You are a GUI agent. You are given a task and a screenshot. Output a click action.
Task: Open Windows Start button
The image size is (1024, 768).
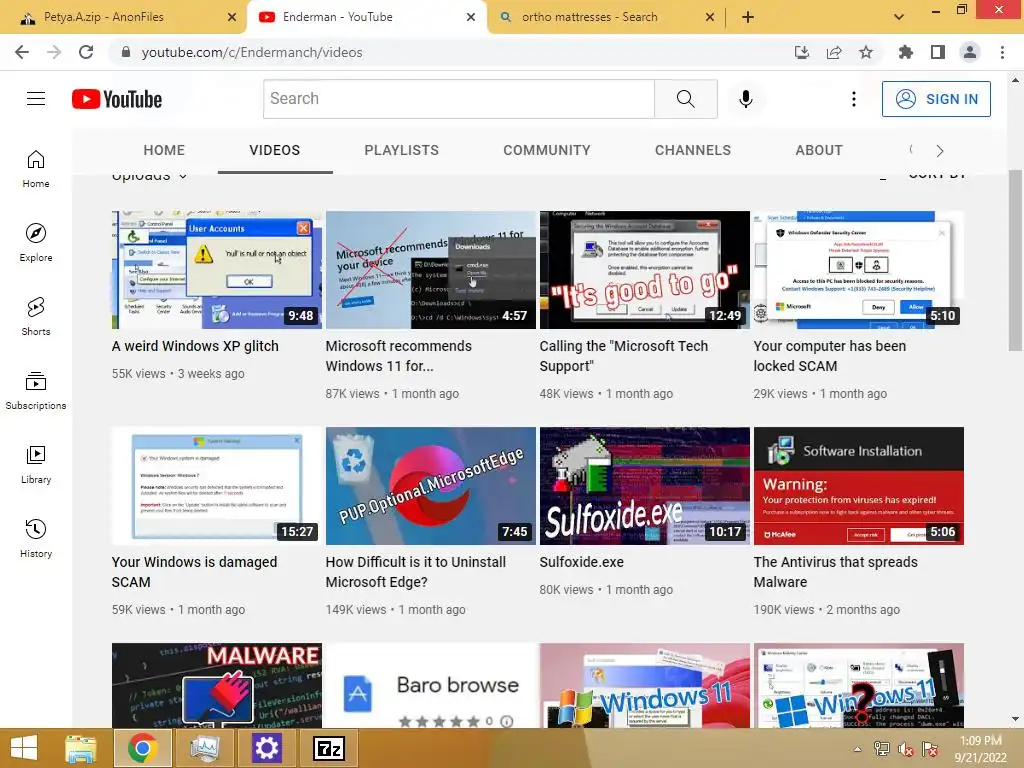[x=24, y=748]
